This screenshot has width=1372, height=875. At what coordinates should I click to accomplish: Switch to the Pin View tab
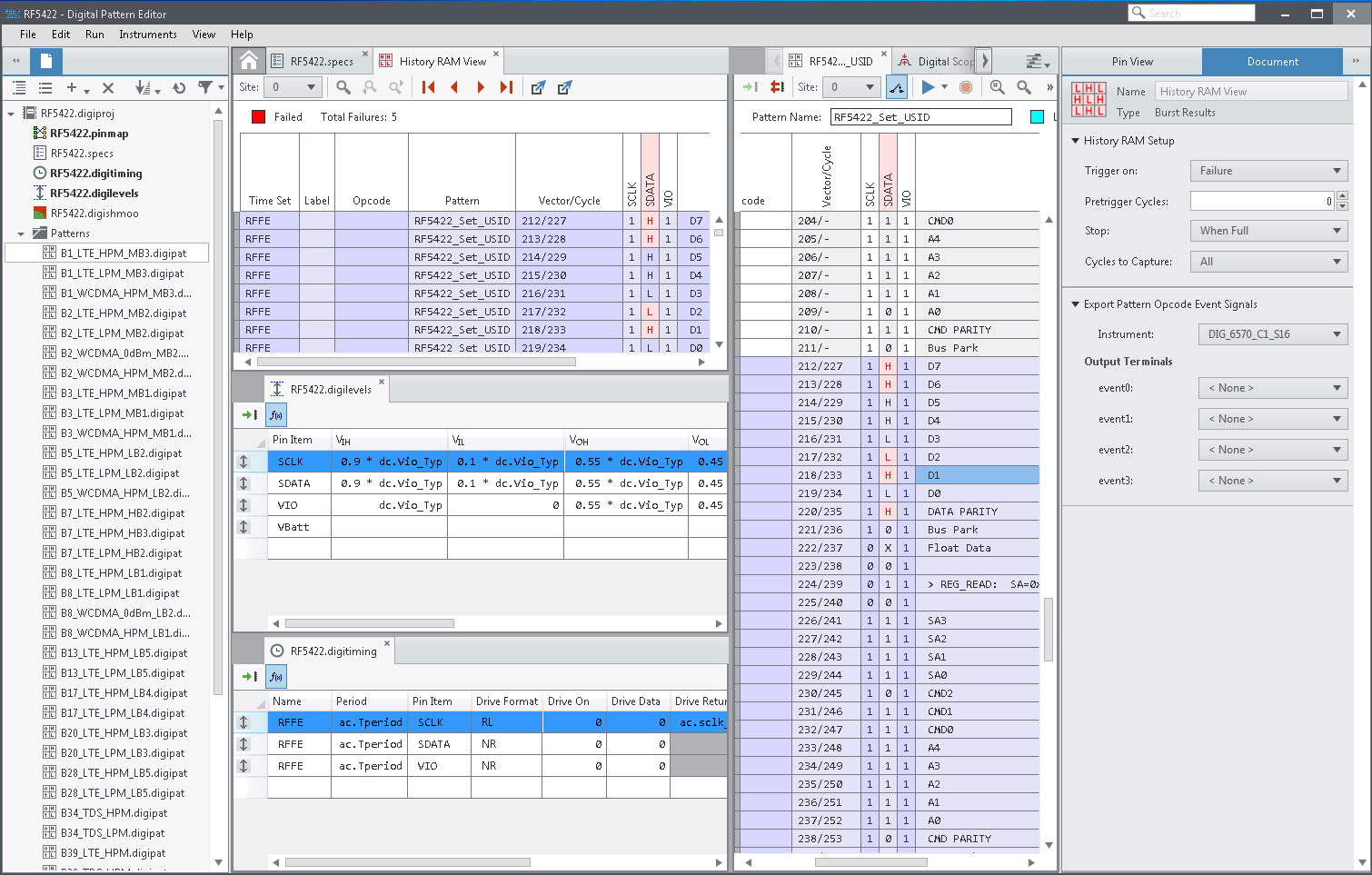point(1132,62)
